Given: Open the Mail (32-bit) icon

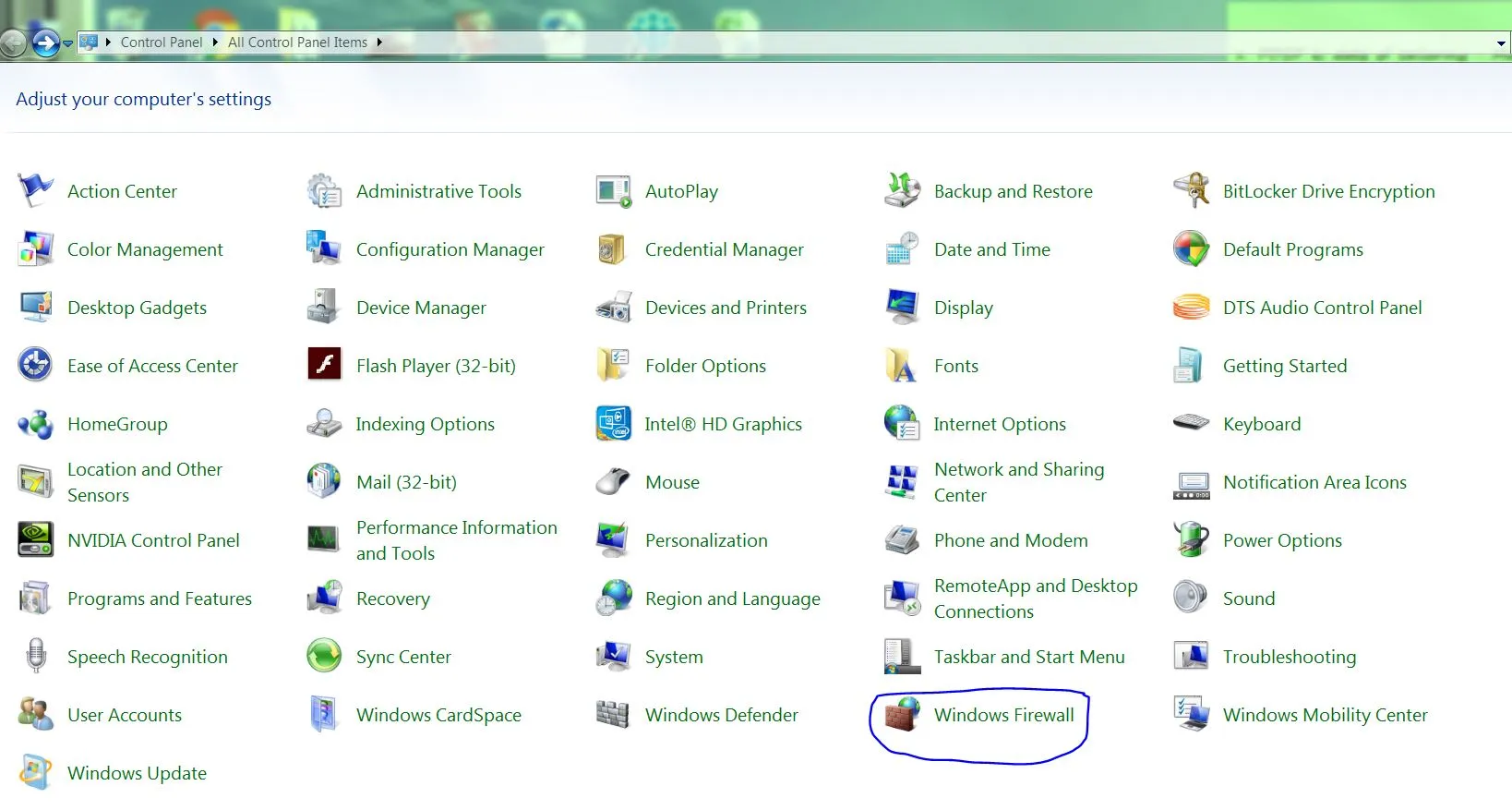Looking at the screenshot, I should coord(324,481).
